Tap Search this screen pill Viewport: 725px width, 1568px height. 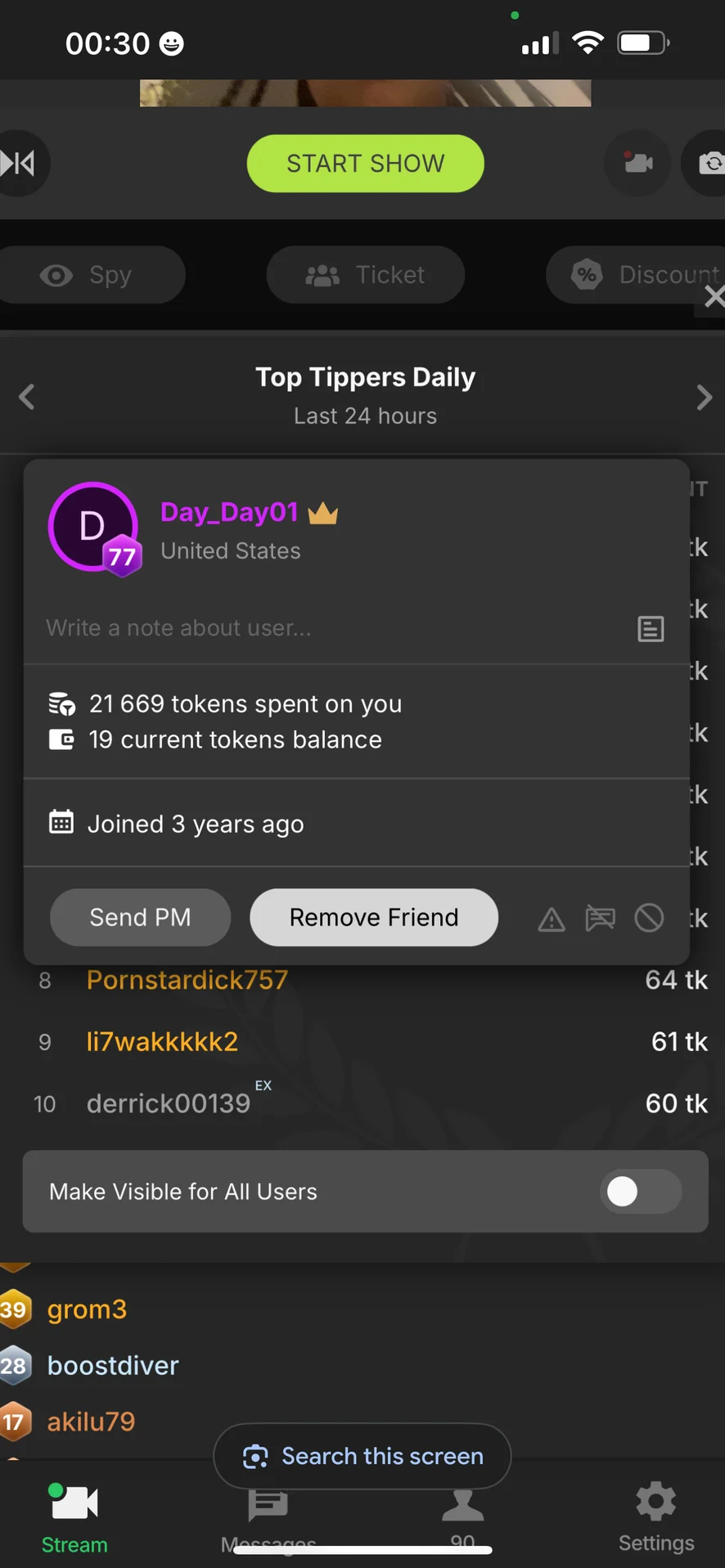tap(362, 1457)
